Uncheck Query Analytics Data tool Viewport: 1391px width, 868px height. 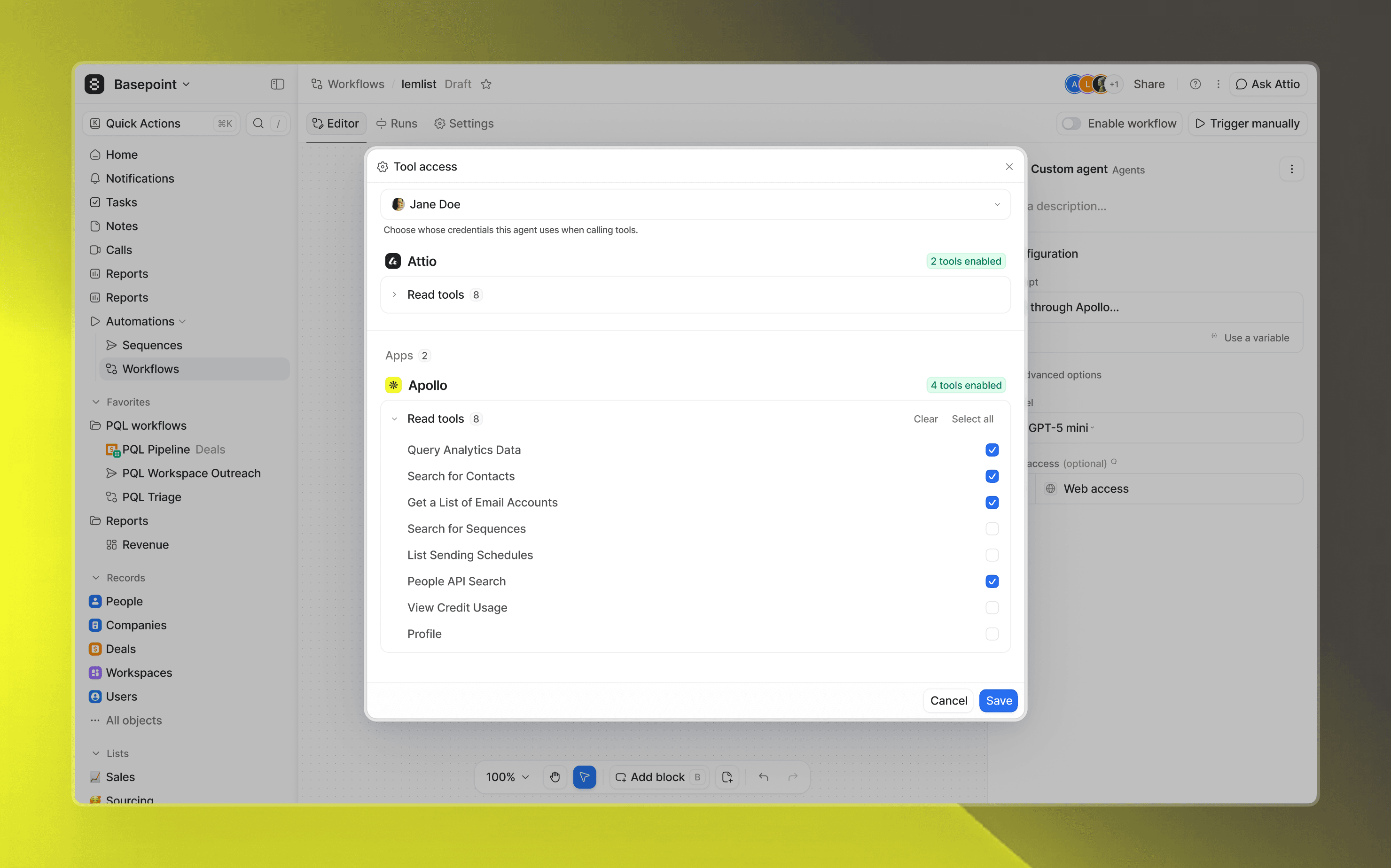(992, 450)
